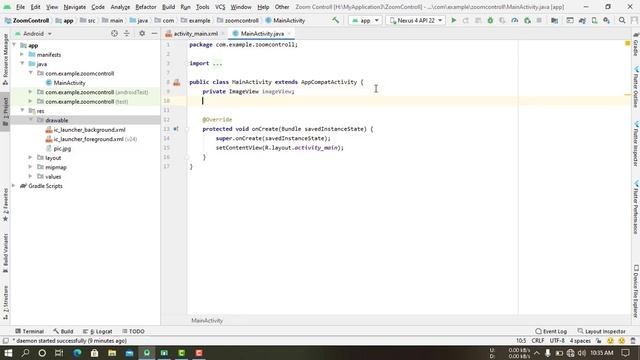Open the Android project view dropdown
The image size is (640, 360).
click(33, 33)
